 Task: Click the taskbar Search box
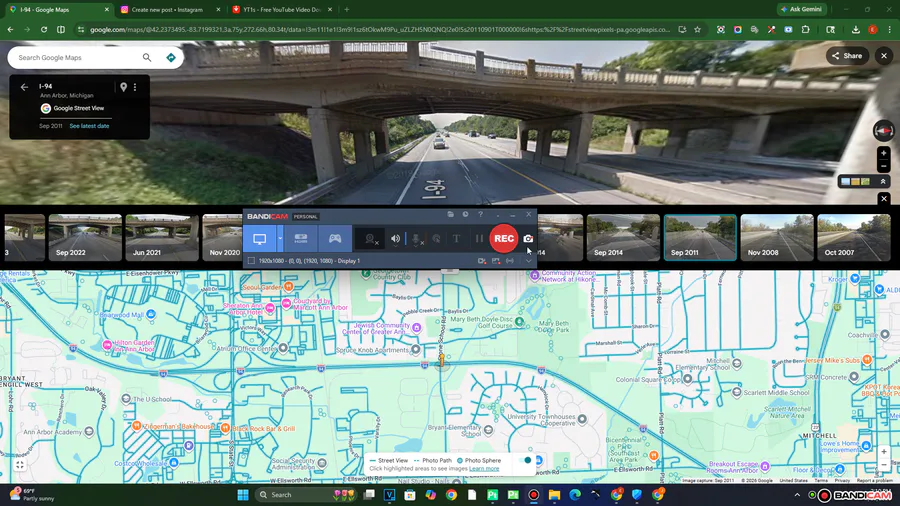tap(305, 495)
